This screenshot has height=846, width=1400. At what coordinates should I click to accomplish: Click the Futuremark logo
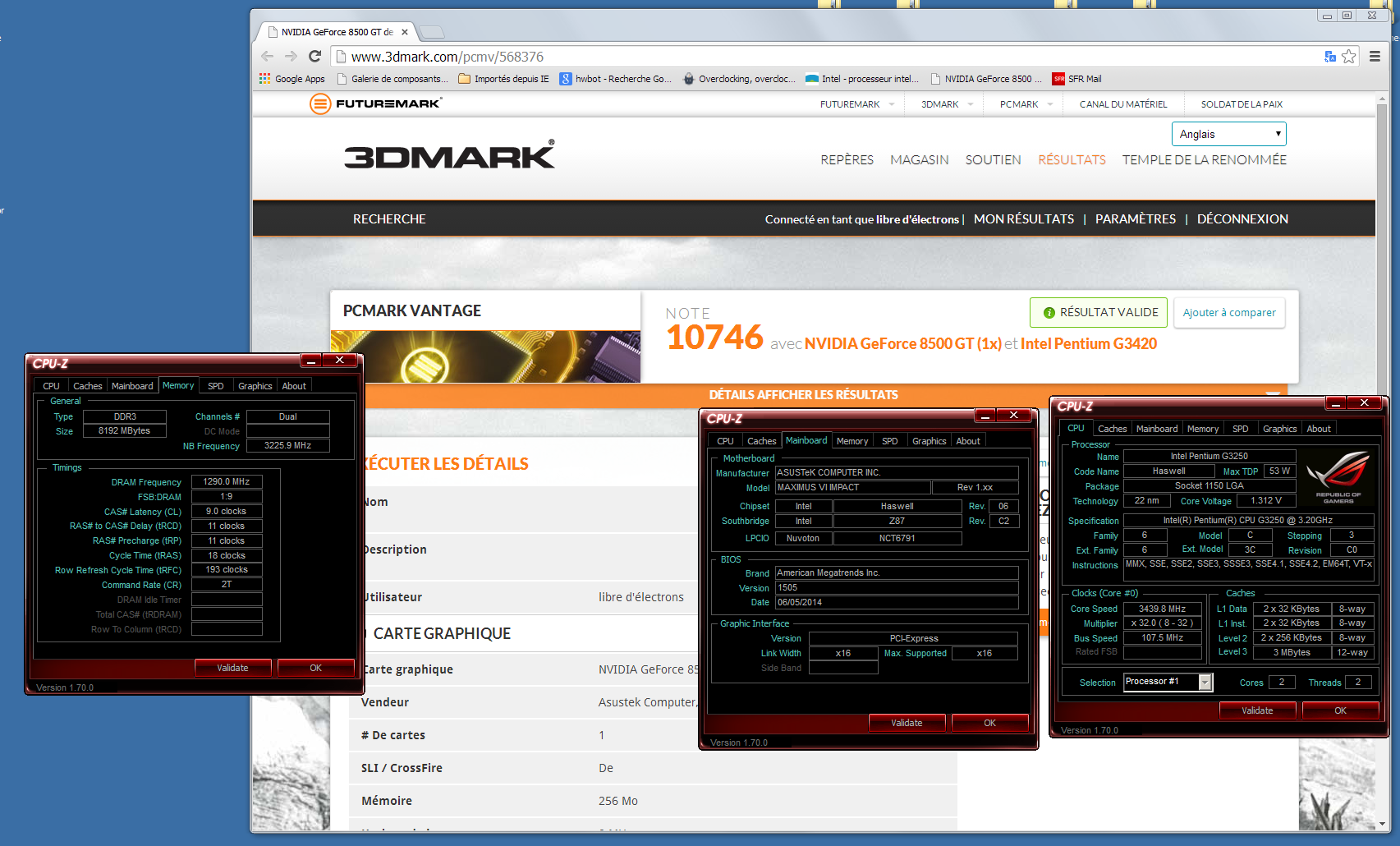(376, 103)
